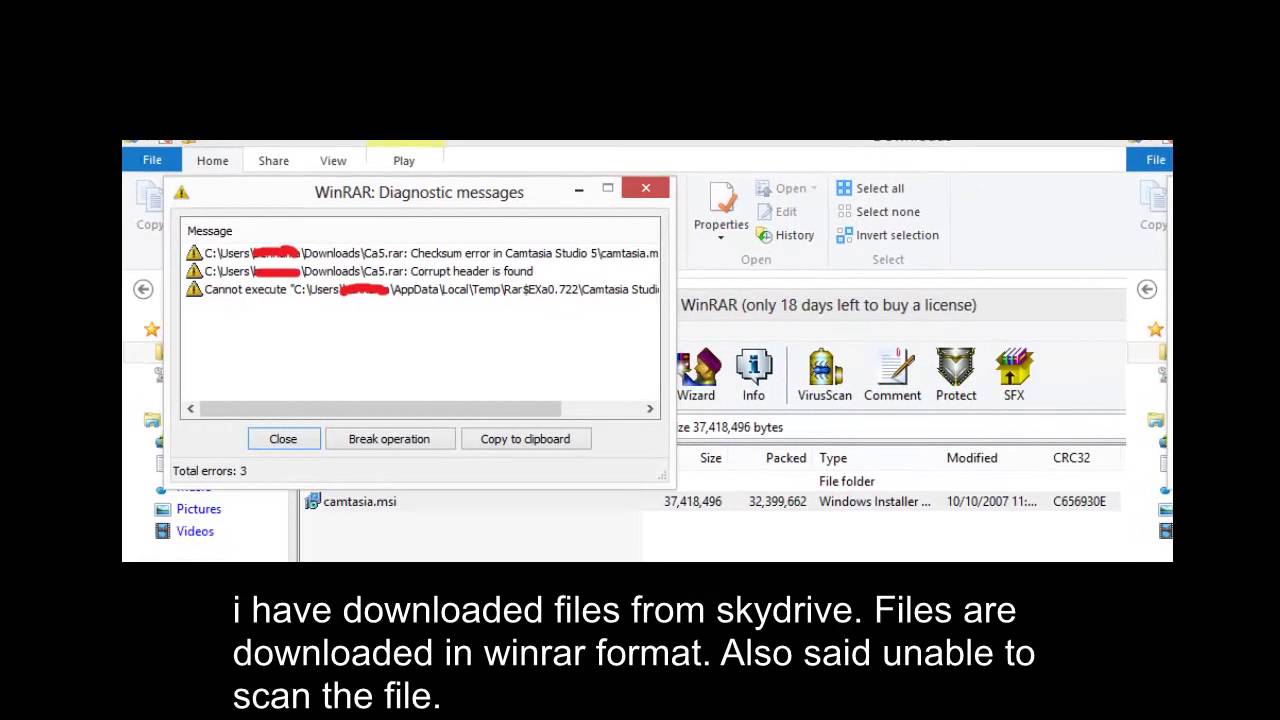Click the back arrow in the right window
Image resolution: width=1280 pixels, height=720 pixels.
tap(1147, 289)
